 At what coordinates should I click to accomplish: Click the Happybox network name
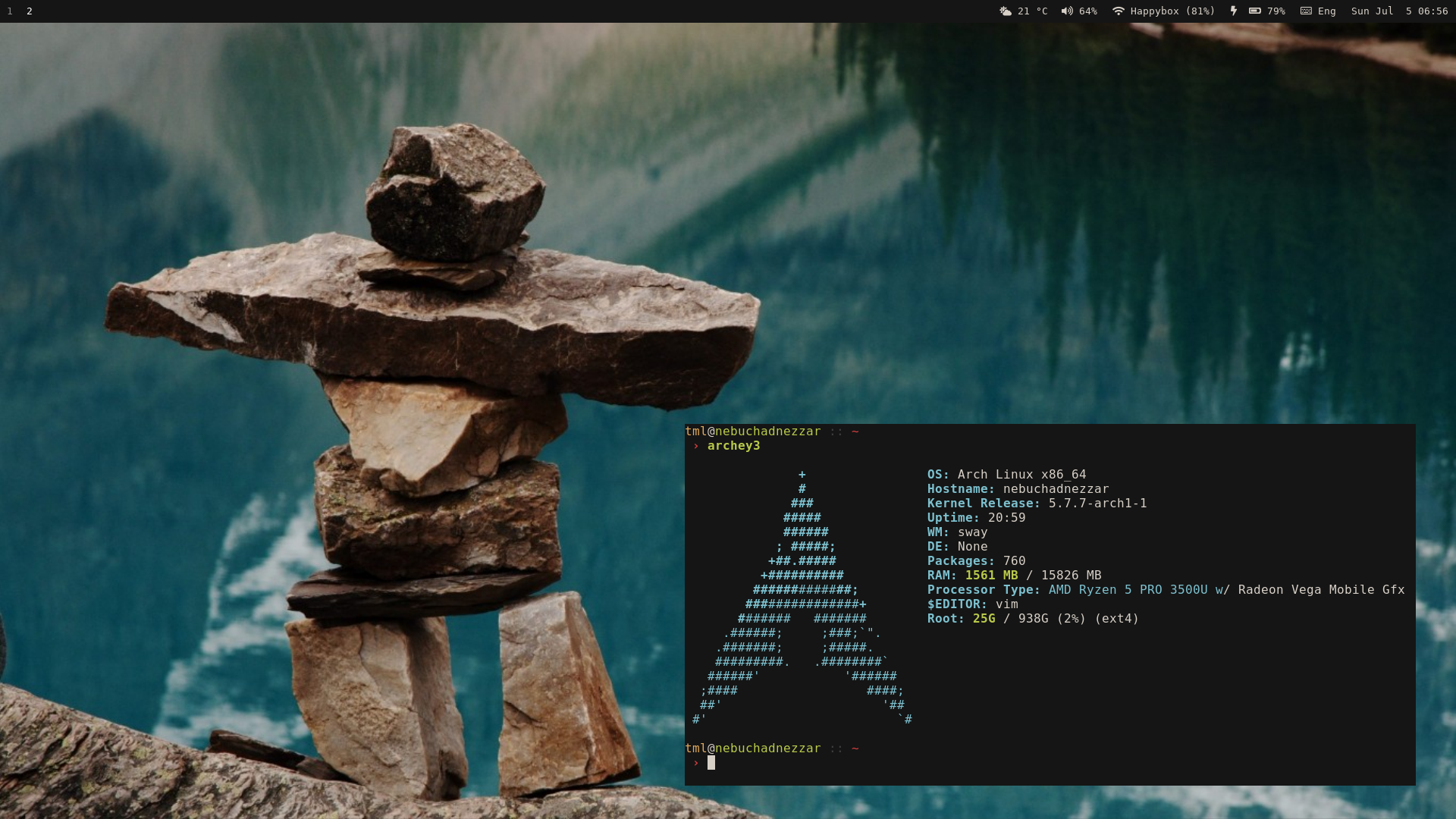point(1154,11)
